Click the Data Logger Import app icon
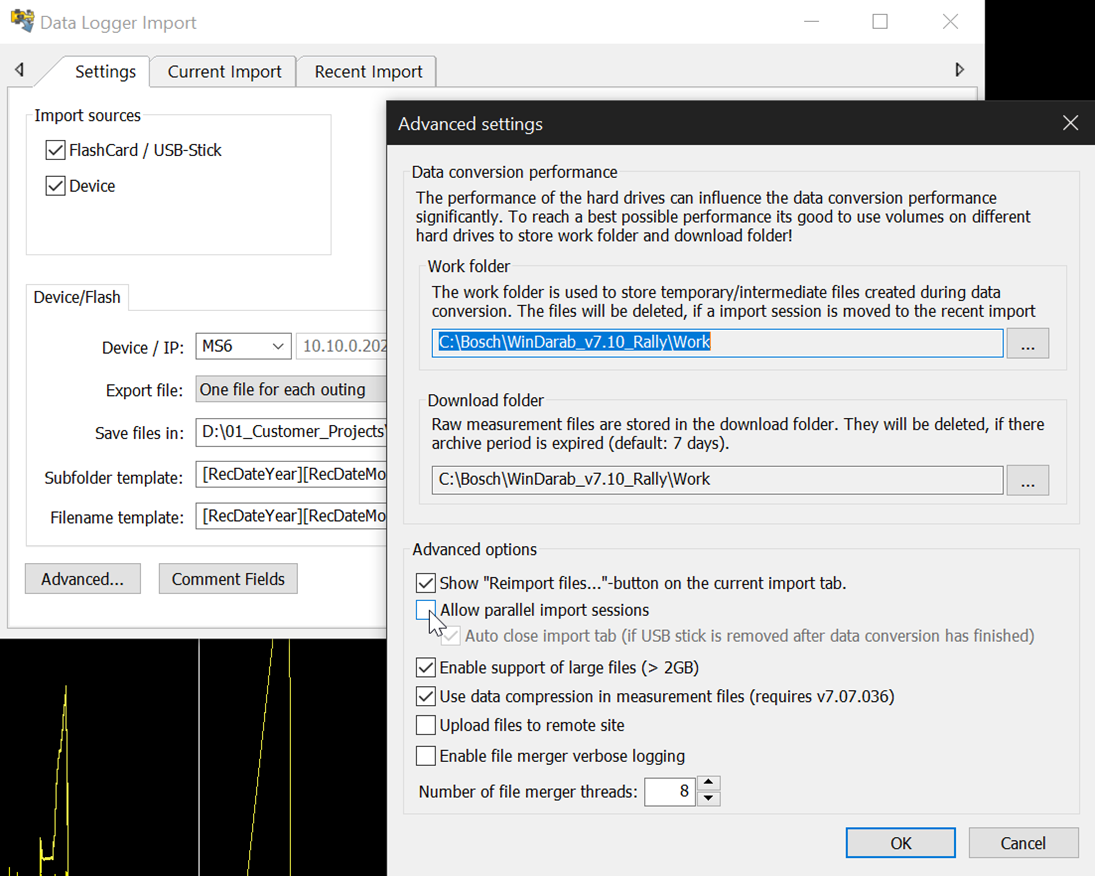This screenshot has height=876, width=1095. point(22,21)
